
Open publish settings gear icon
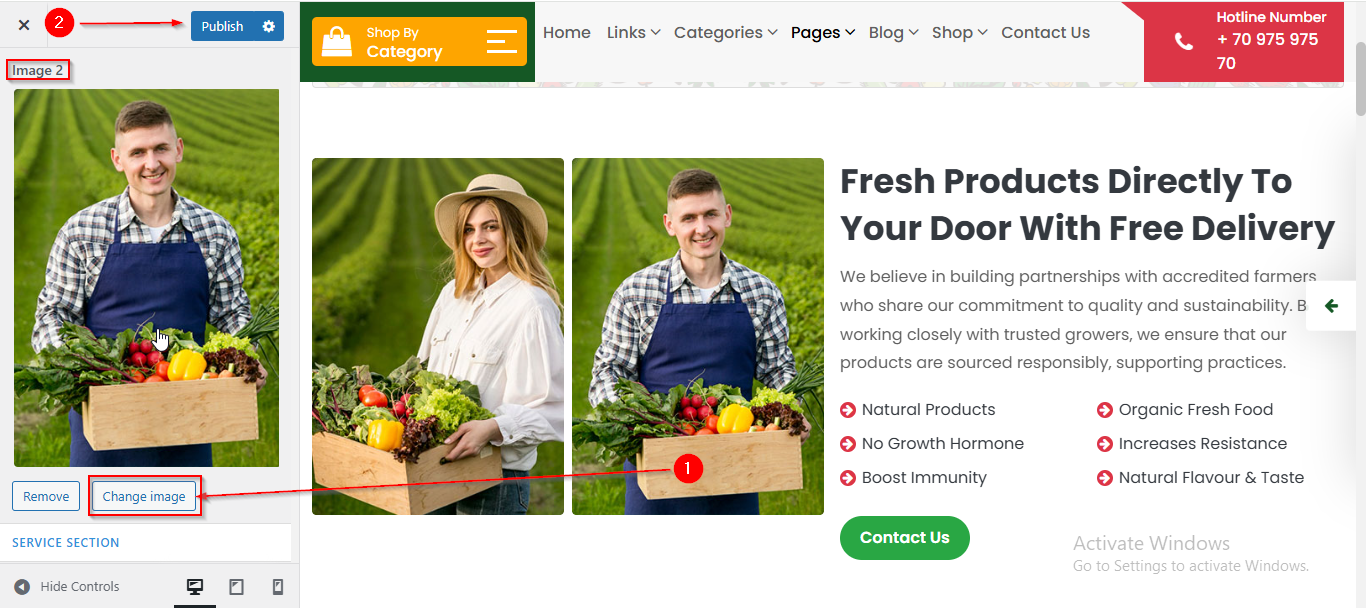[x=268, y=26]
